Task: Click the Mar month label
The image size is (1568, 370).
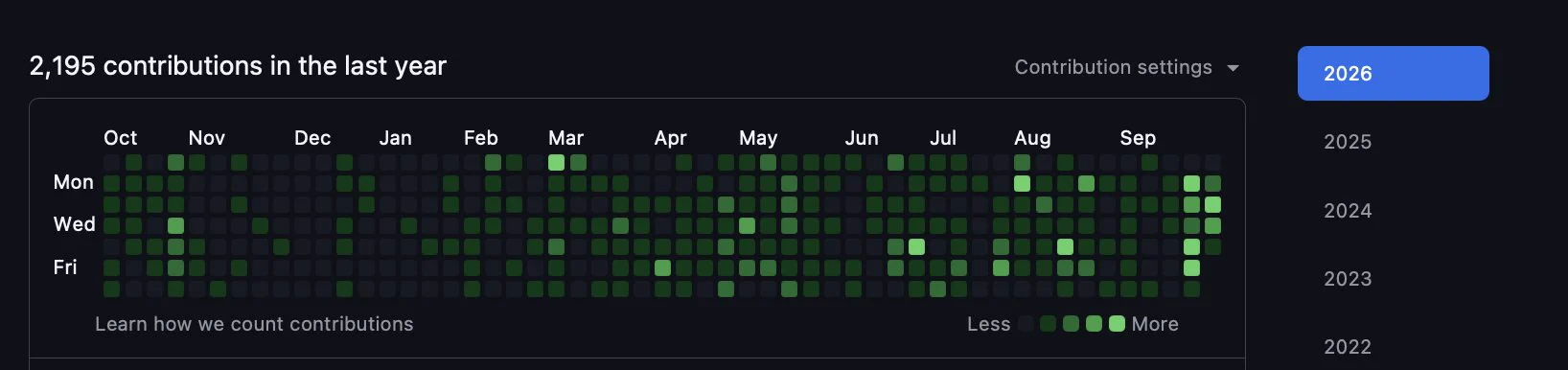Action: (566, 138)
